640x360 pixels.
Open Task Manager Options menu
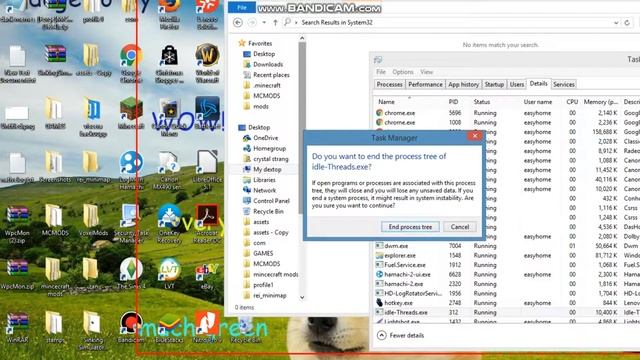point(403,72)
